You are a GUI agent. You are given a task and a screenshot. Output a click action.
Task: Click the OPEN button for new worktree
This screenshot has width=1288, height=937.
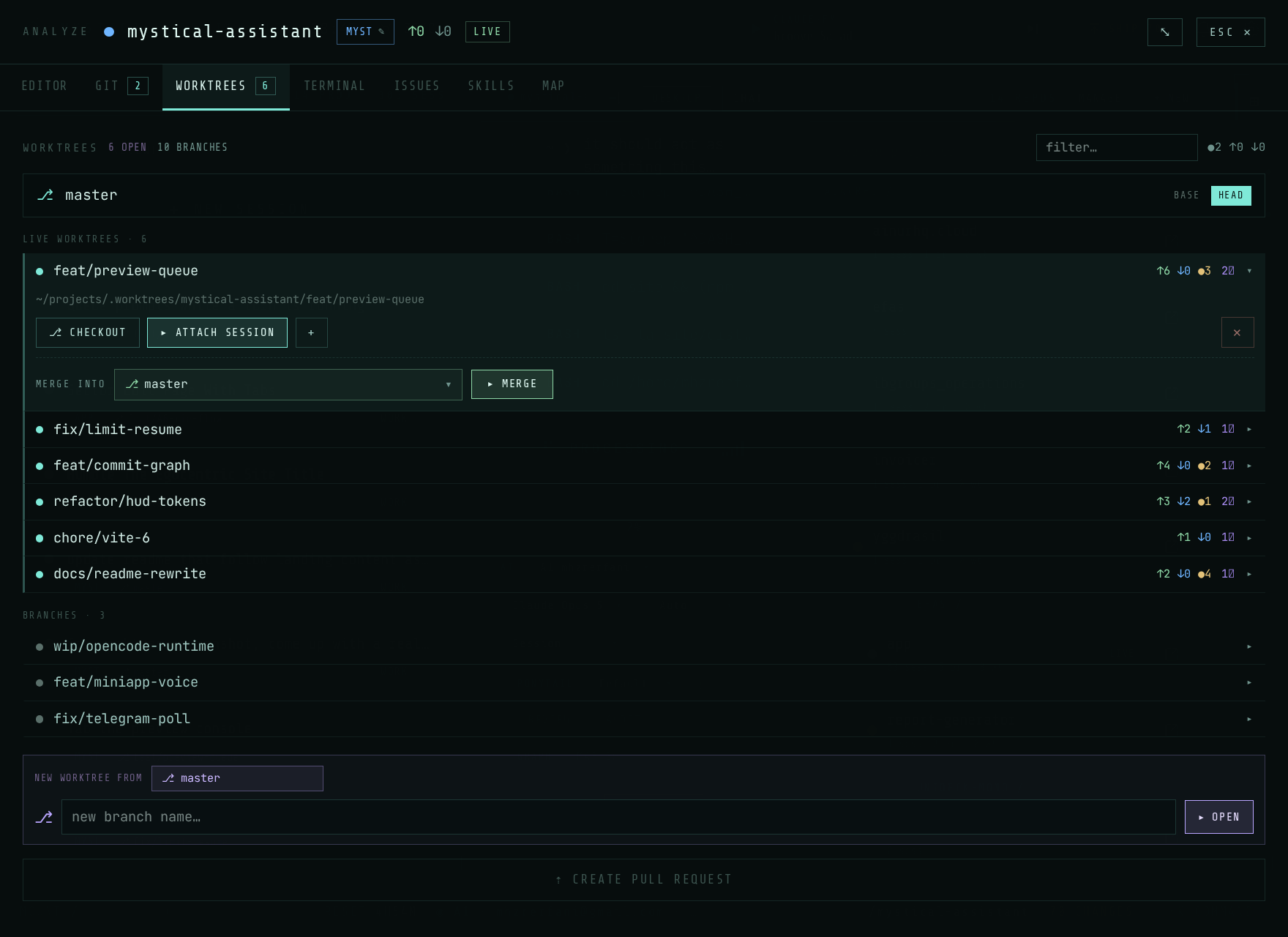[x=1219, y=817]
